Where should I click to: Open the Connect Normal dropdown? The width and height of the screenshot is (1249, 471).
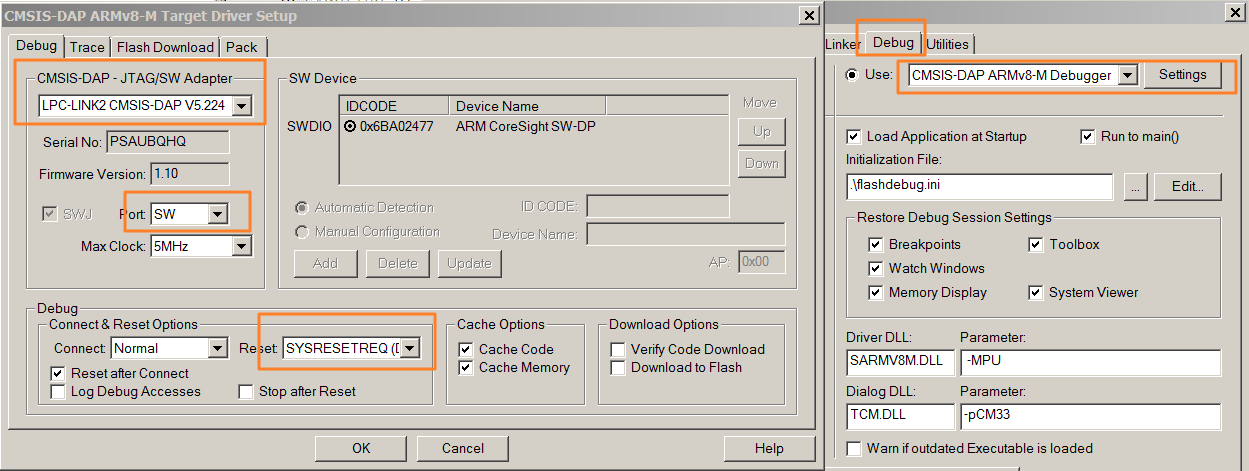(x=218, y=348)
